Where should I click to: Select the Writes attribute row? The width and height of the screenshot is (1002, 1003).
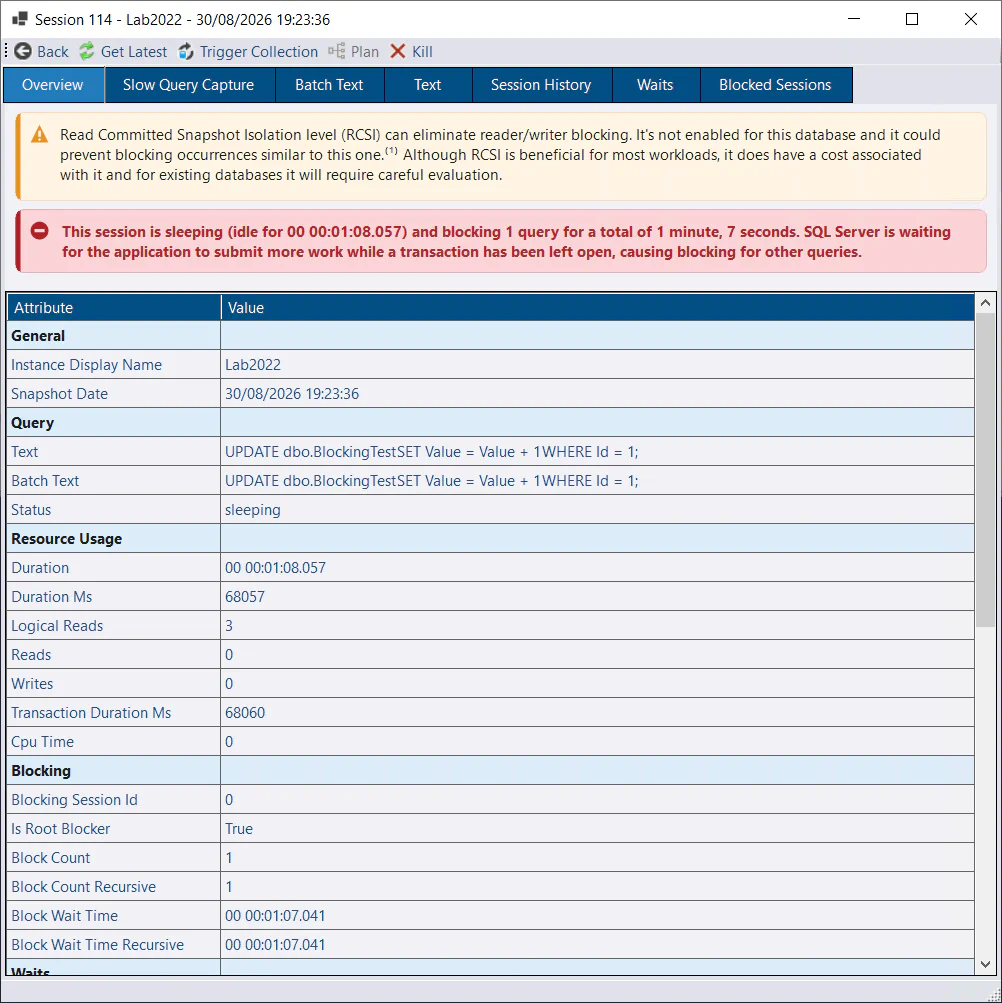click(491, 684)
